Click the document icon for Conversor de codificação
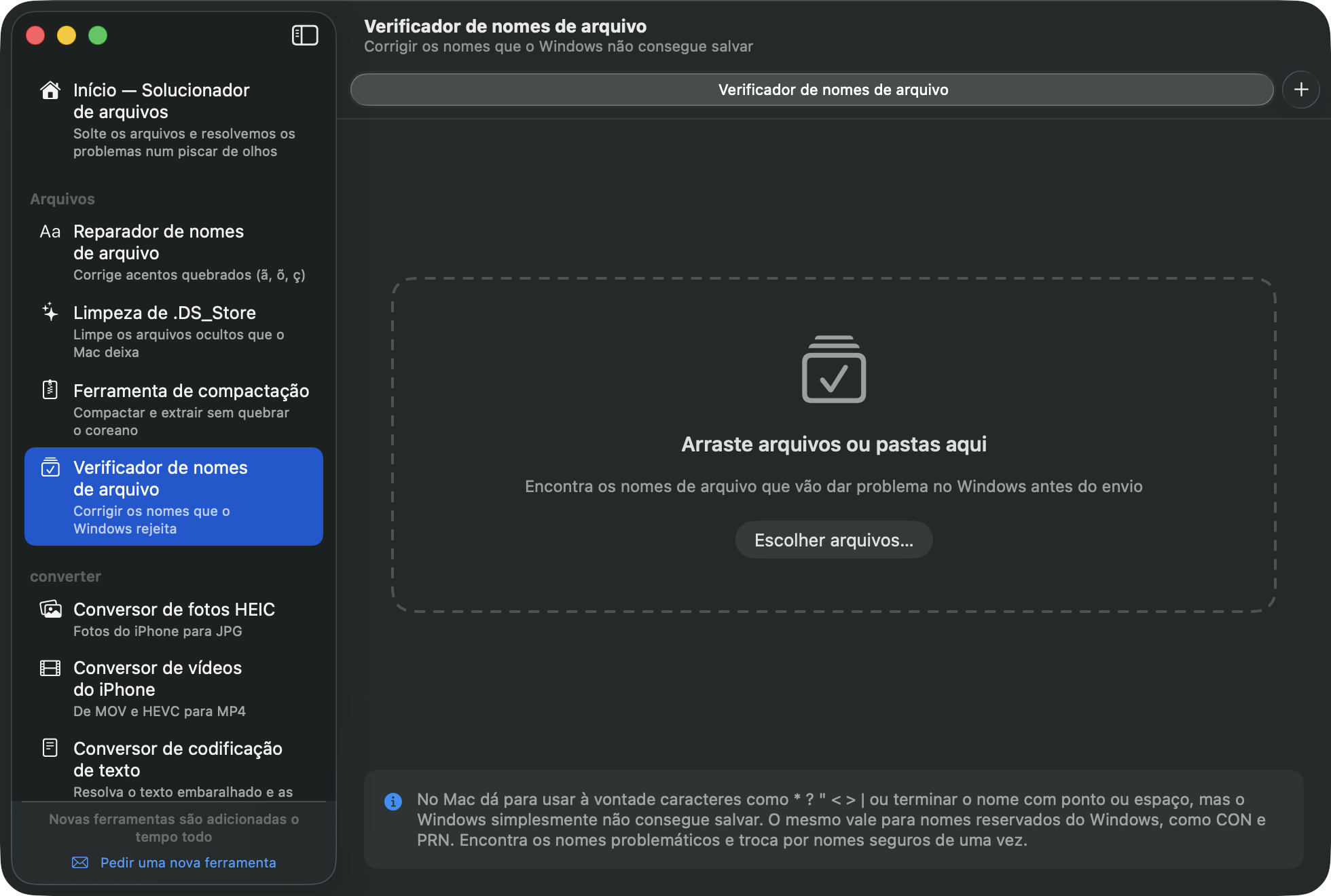1331x896 pixels. (50, 747)
